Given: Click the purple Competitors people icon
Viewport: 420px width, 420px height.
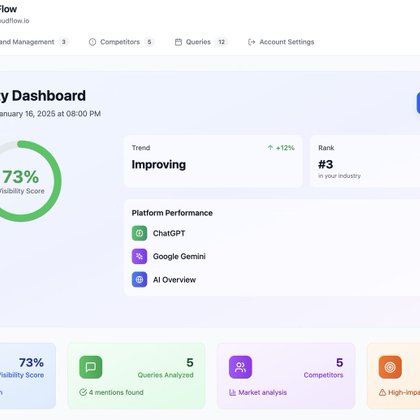Looking at the screenshot, I should point(240,367).
